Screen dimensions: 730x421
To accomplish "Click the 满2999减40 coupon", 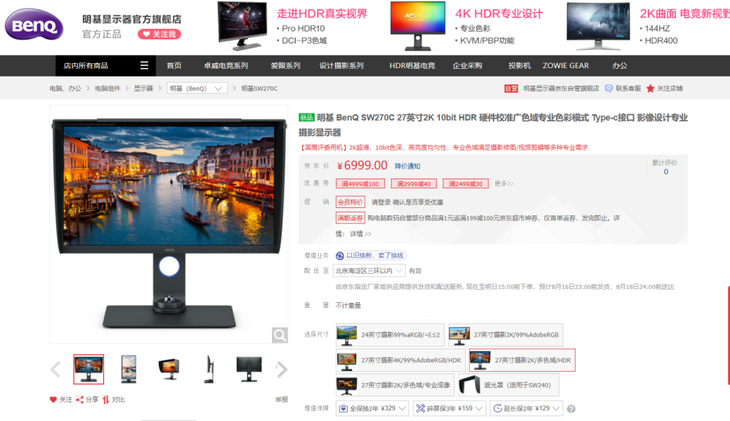I will click(x=414, y=184).
